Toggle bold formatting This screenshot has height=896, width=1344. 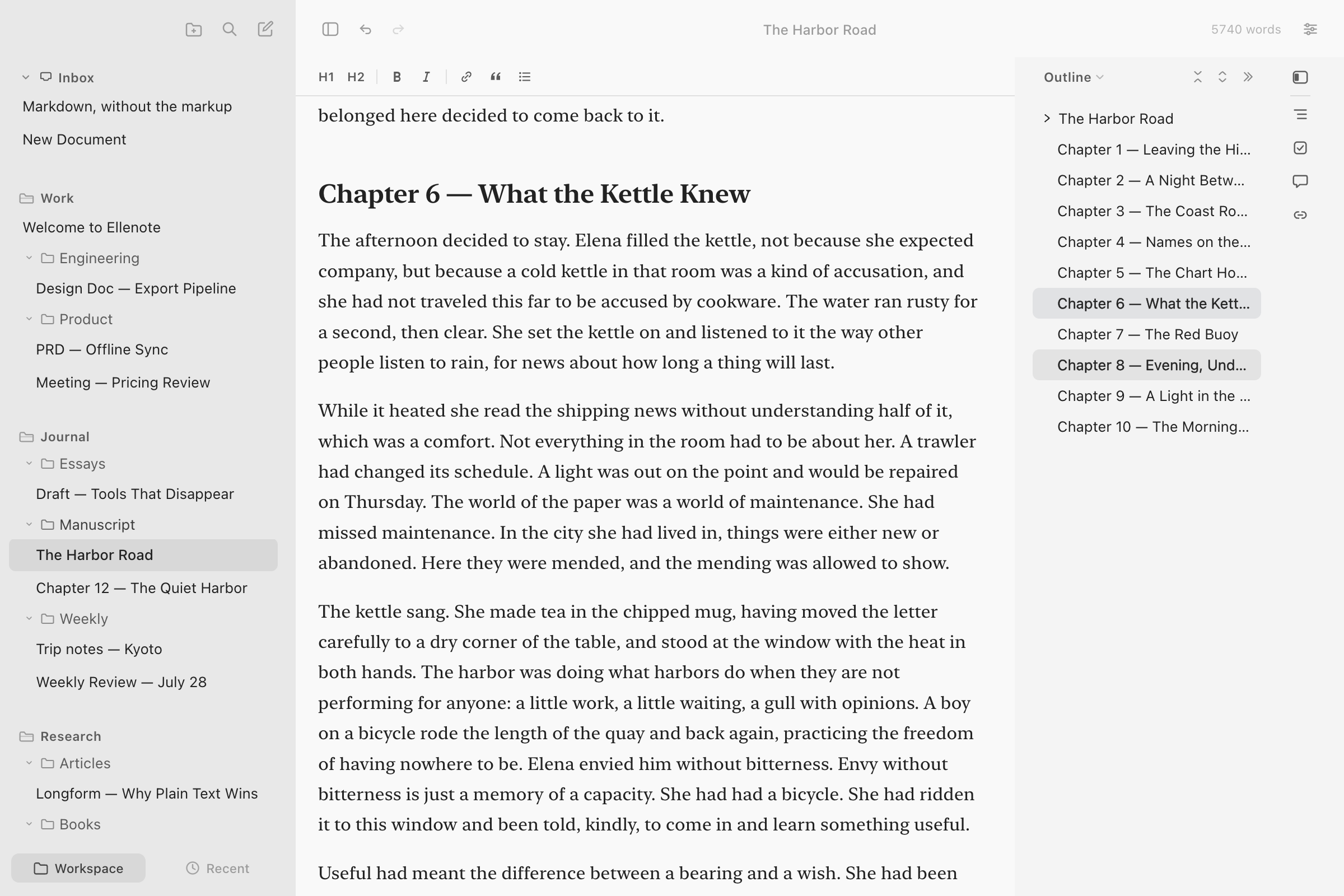tap(396, 77)
